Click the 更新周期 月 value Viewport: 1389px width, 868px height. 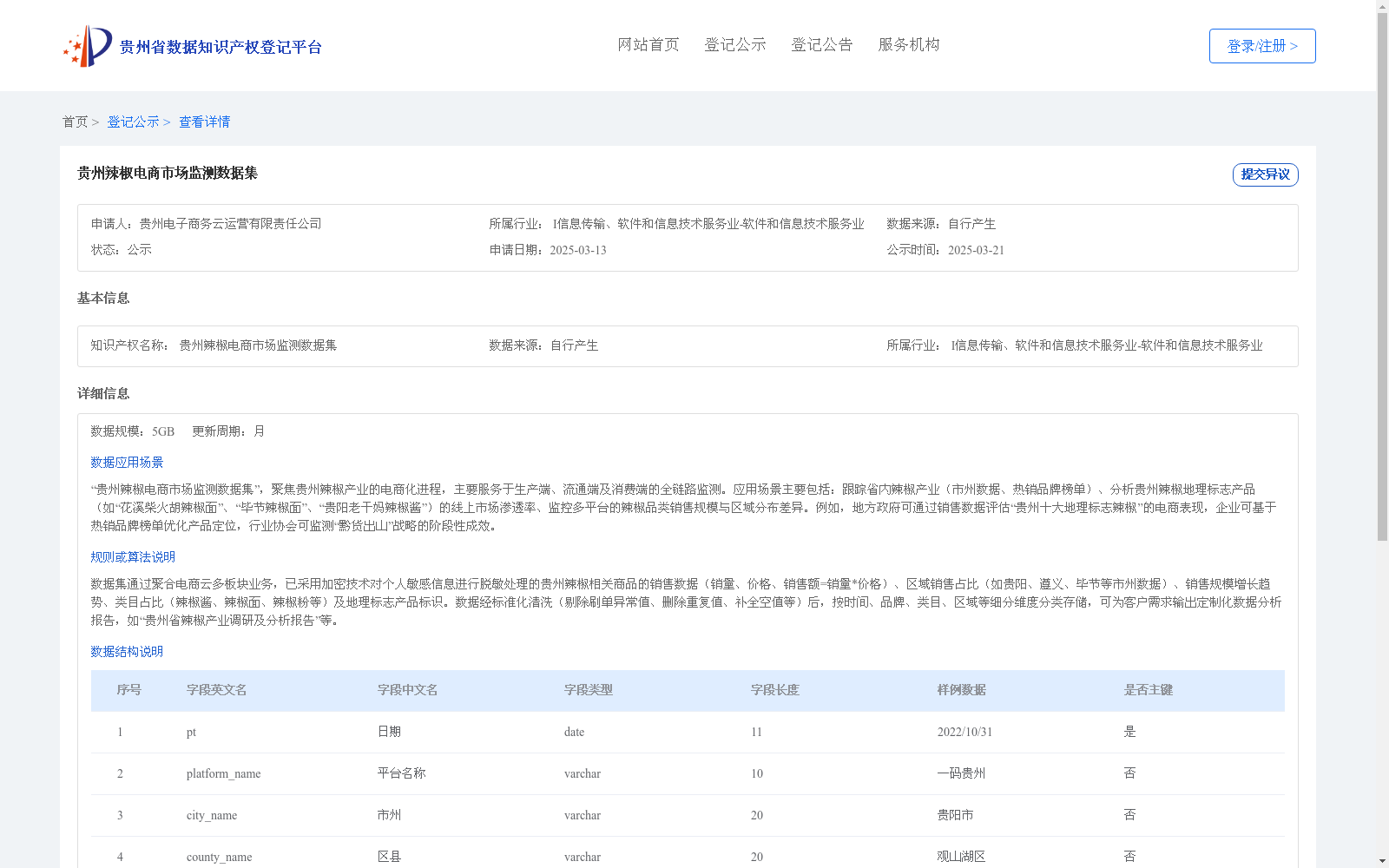[260, 431]
